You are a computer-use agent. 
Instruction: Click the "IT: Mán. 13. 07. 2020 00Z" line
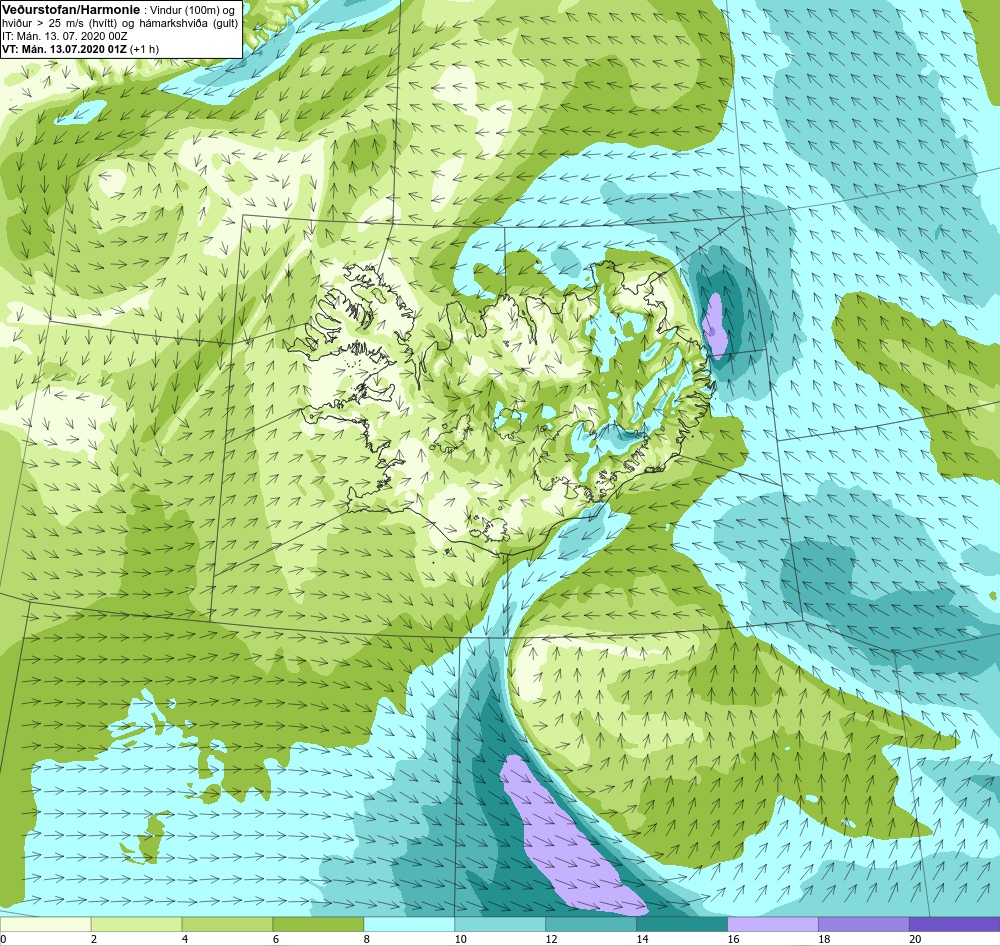click(x=64, y=36)
